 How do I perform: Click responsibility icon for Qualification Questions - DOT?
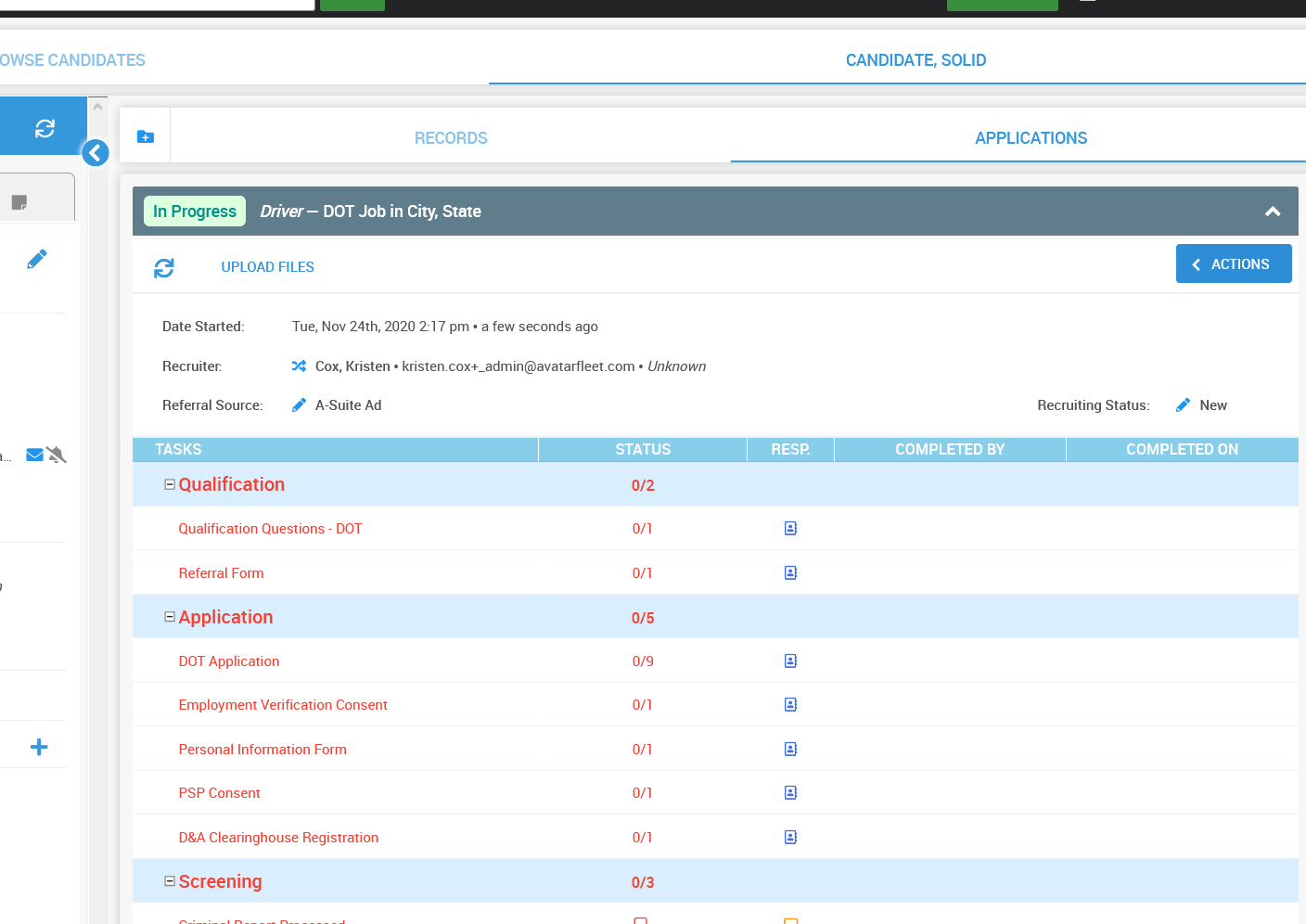(790, 529)
